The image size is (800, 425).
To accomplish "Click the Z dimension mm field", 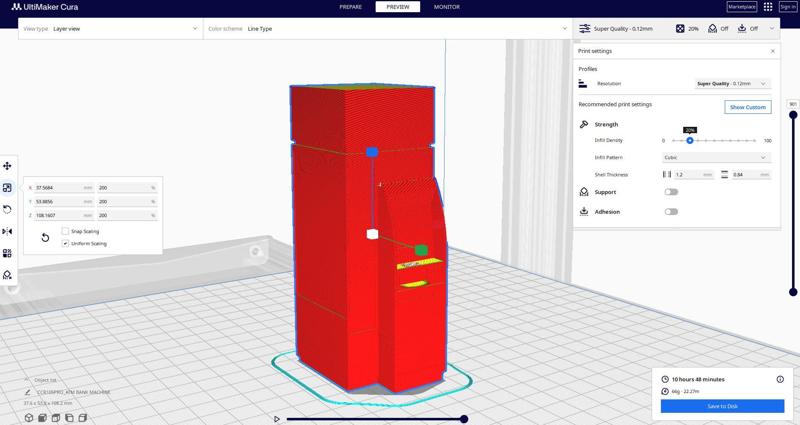I will tap(64, 215).
